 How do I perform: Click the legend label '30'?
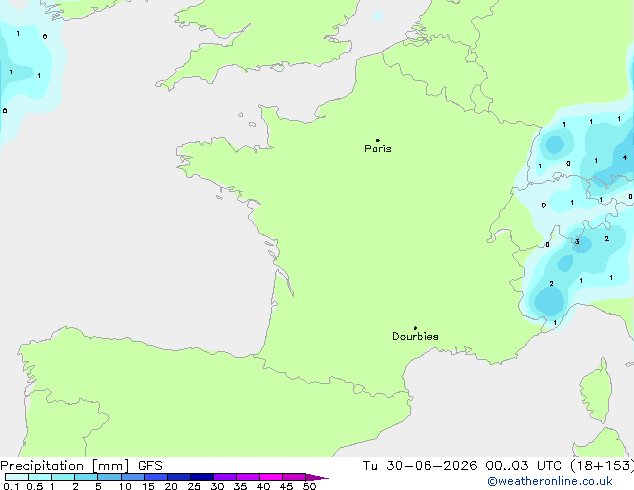tap(217, 486)
